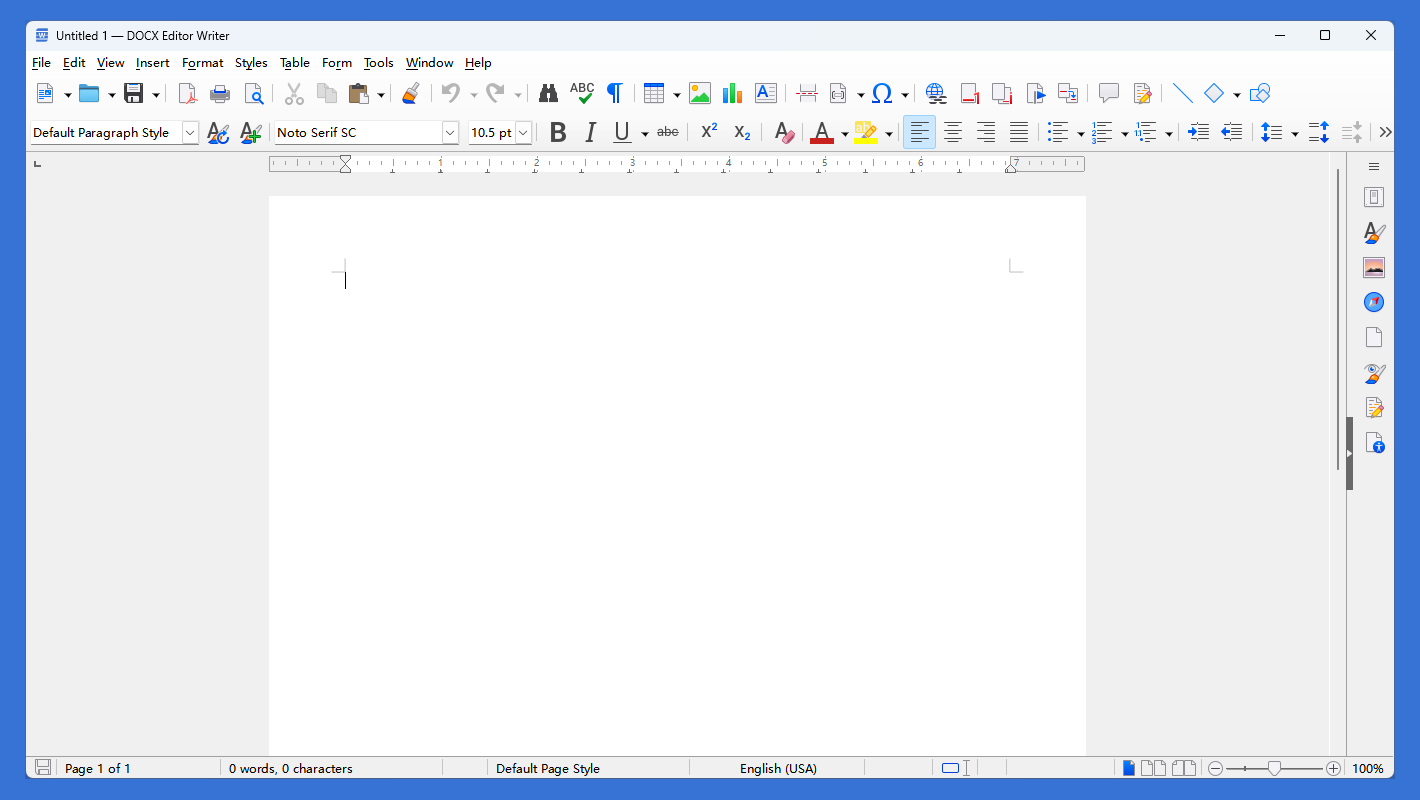Image resolution: width=1420 pixels, height=800 pixels.
Task: Toggle italic formatting
Action: pos(590,132)
